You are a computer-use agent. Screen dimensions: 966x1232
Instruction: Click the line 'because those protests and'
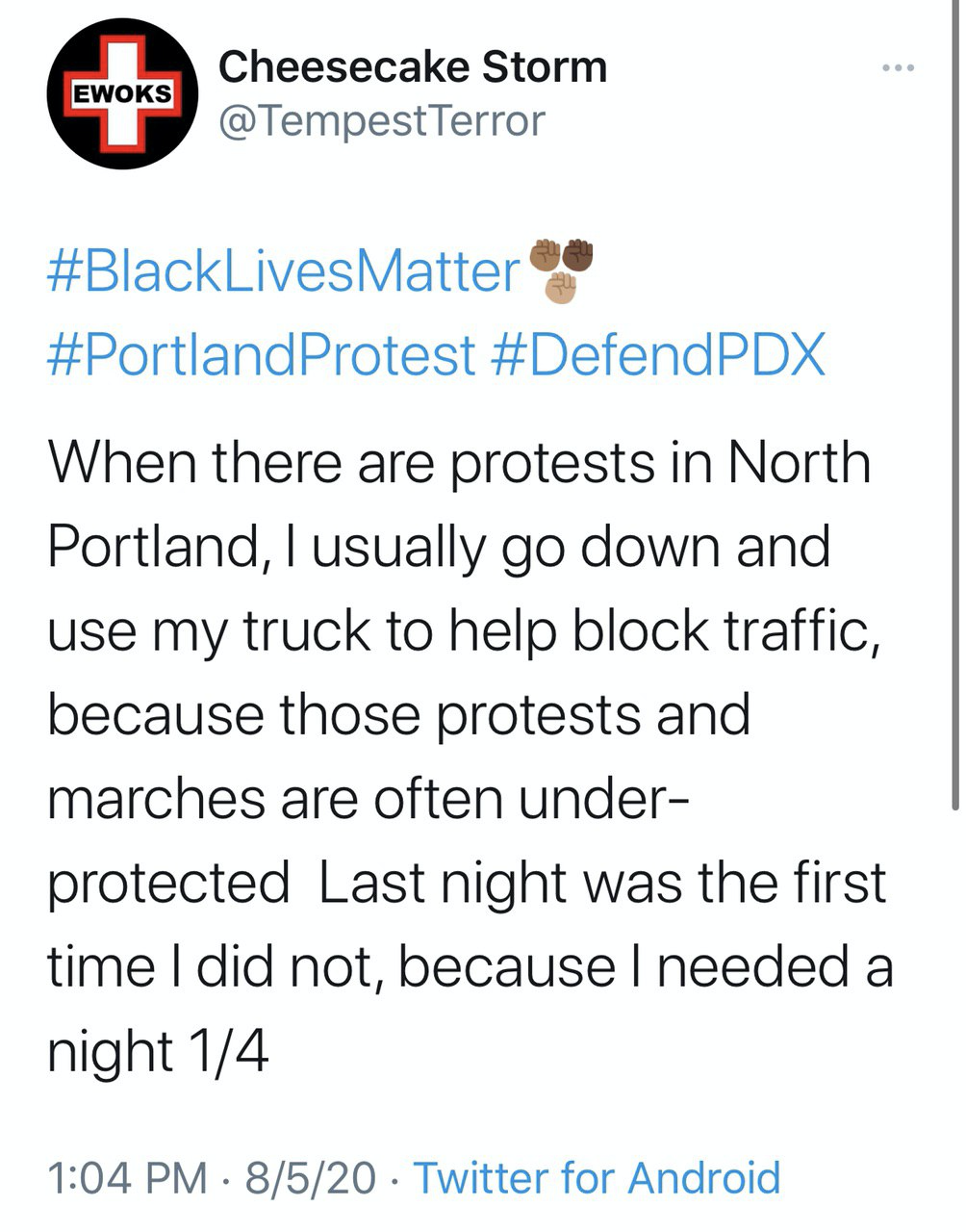(398, 714)
